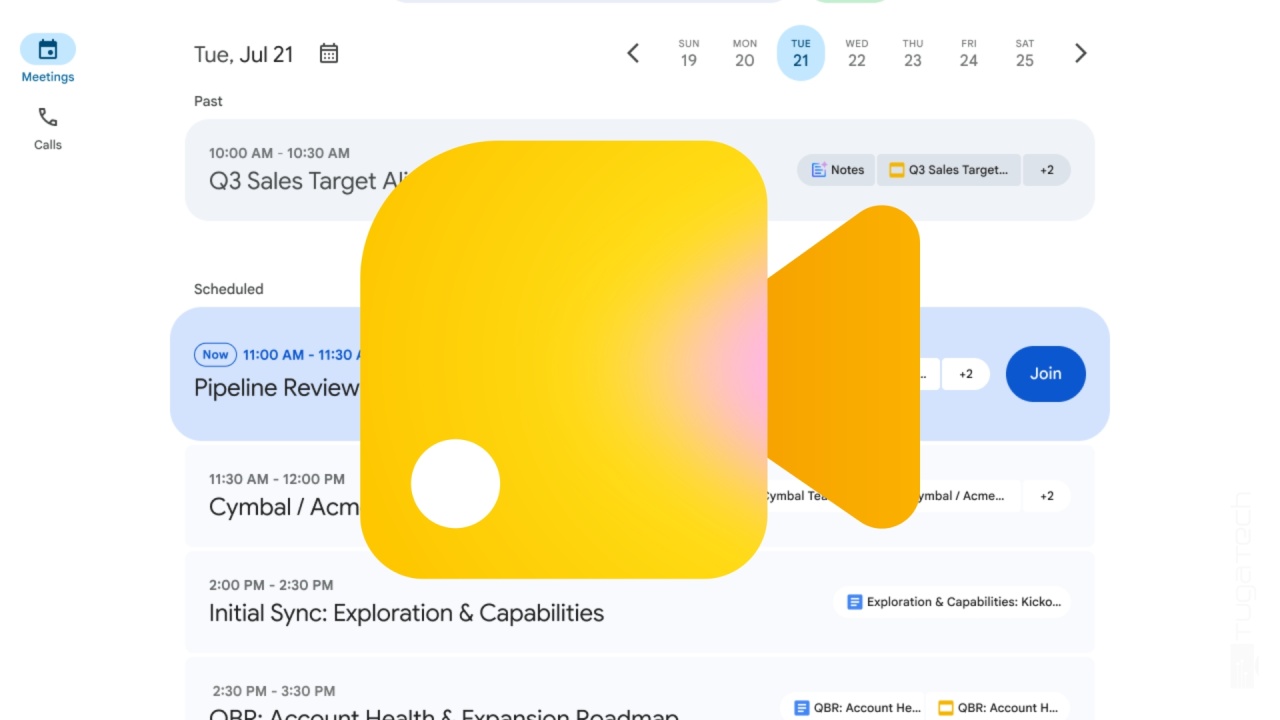Click the Past section label
The height and width of the screenshot is (720, 1280).
[208, 101]
